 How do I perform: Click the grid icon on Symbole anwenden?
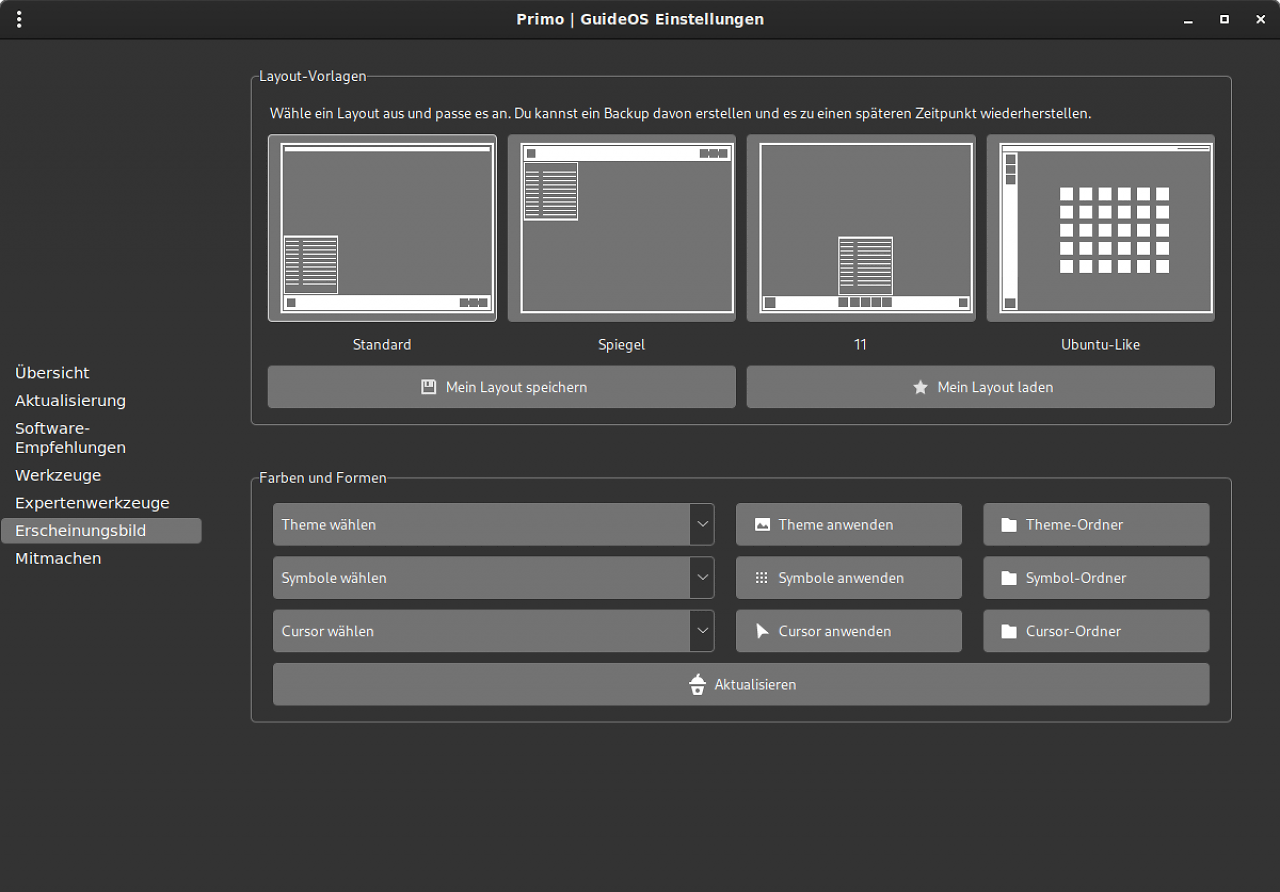[762, 578]
